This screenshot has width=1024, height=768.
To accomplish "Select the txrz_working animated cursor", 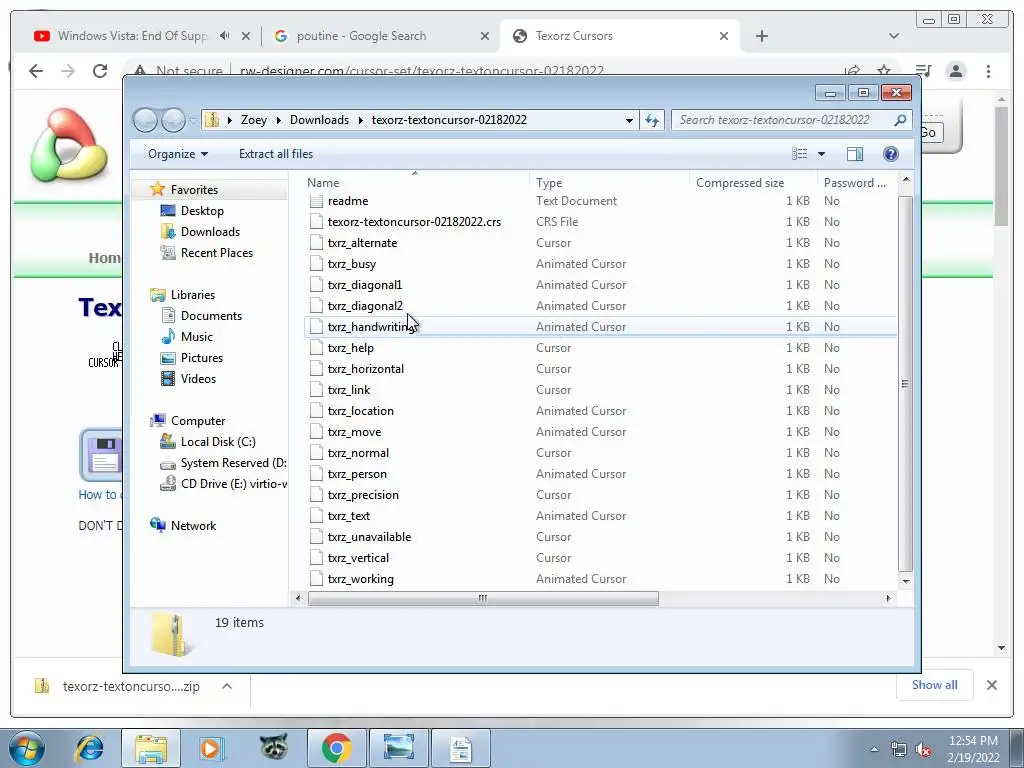I will click(360, 579).
